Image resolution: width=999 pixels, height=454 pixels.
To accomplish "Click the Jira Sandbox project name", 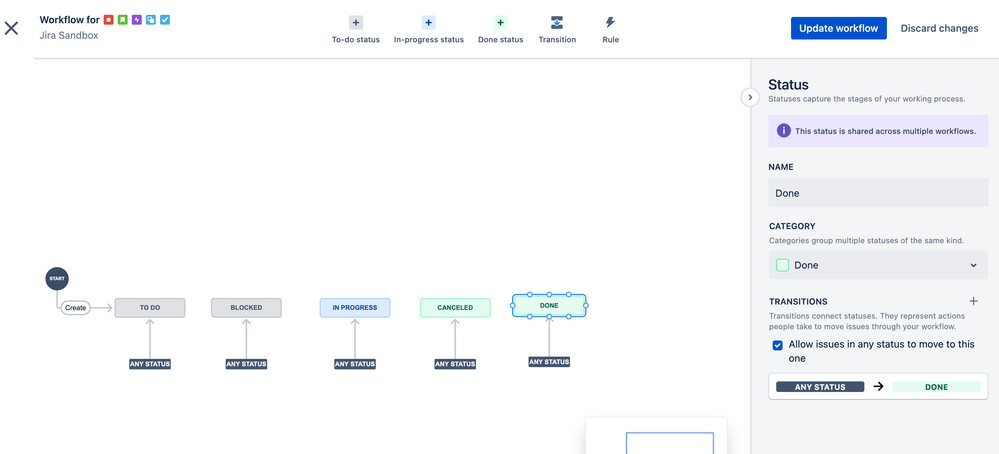I will click(69, 36).
